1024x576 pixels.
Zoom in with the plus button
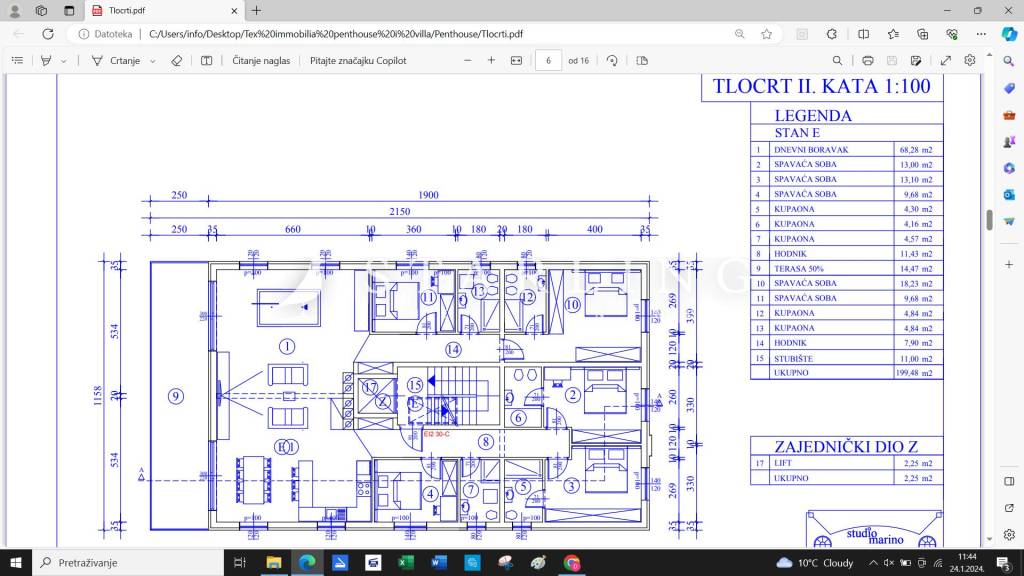click(491, 60)
